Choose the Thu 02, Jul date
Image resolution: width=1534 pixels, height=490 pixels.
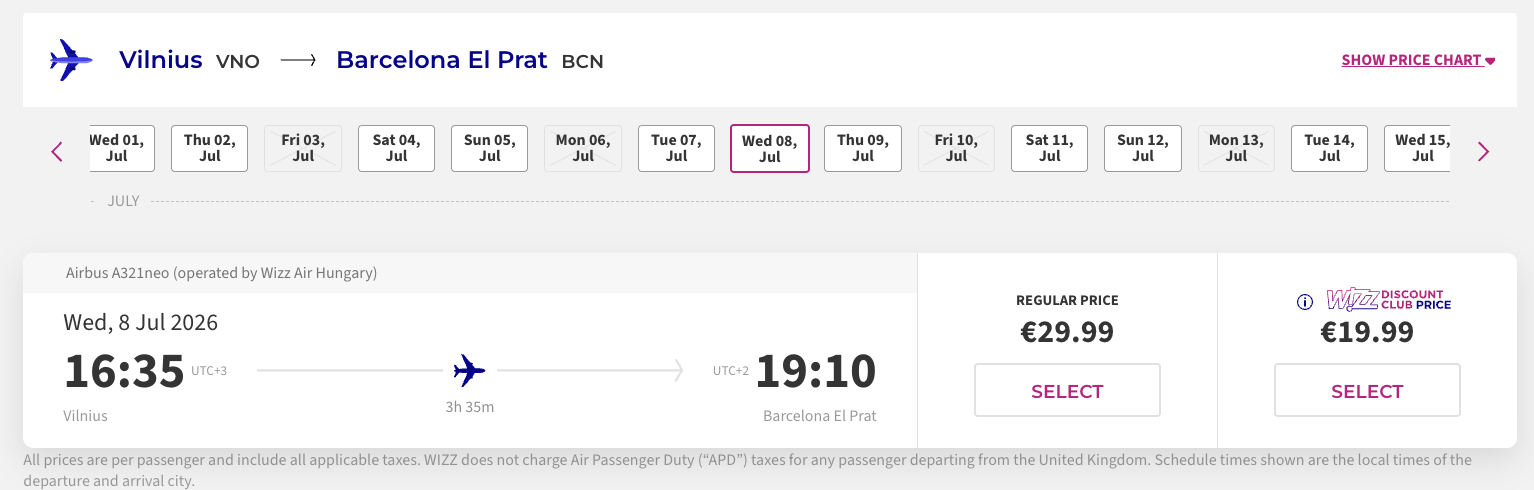pos(210,148)
